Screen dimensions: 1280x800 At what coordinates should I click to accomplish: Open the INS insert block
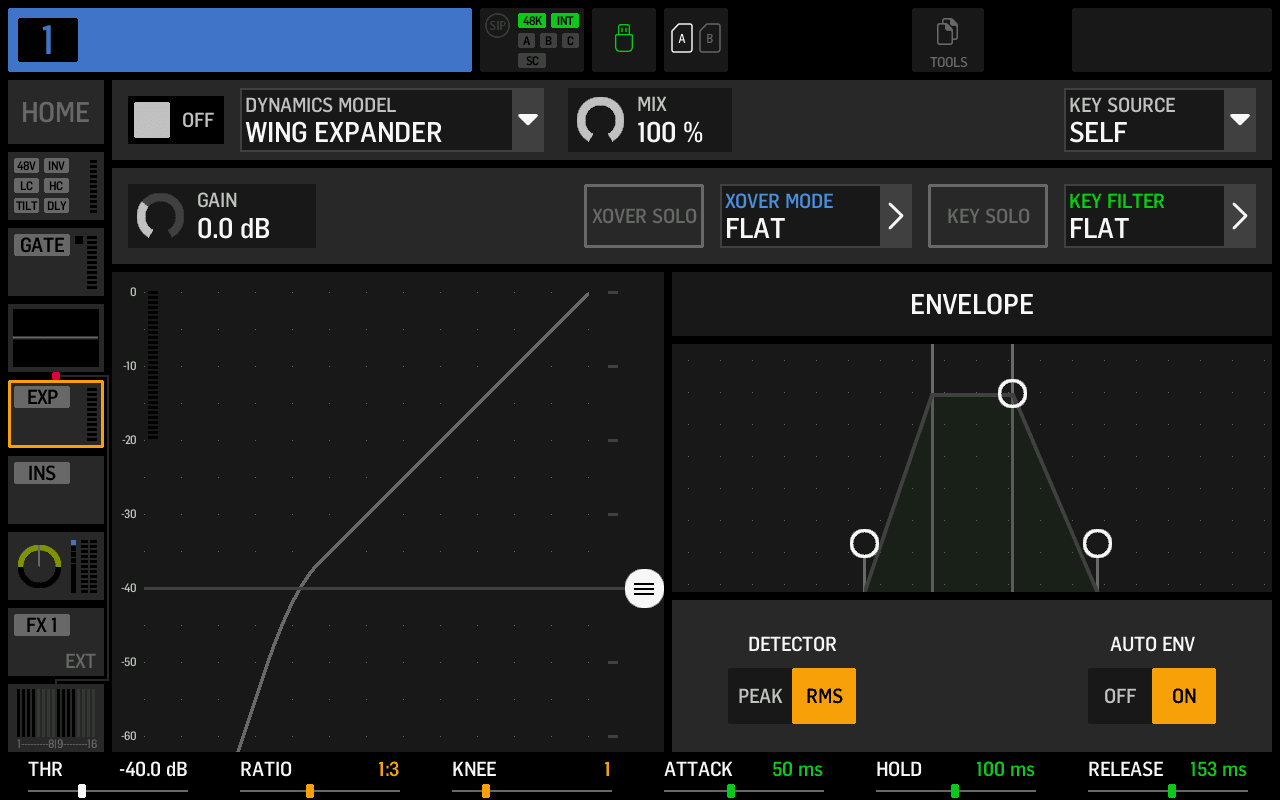coord(55,489)
